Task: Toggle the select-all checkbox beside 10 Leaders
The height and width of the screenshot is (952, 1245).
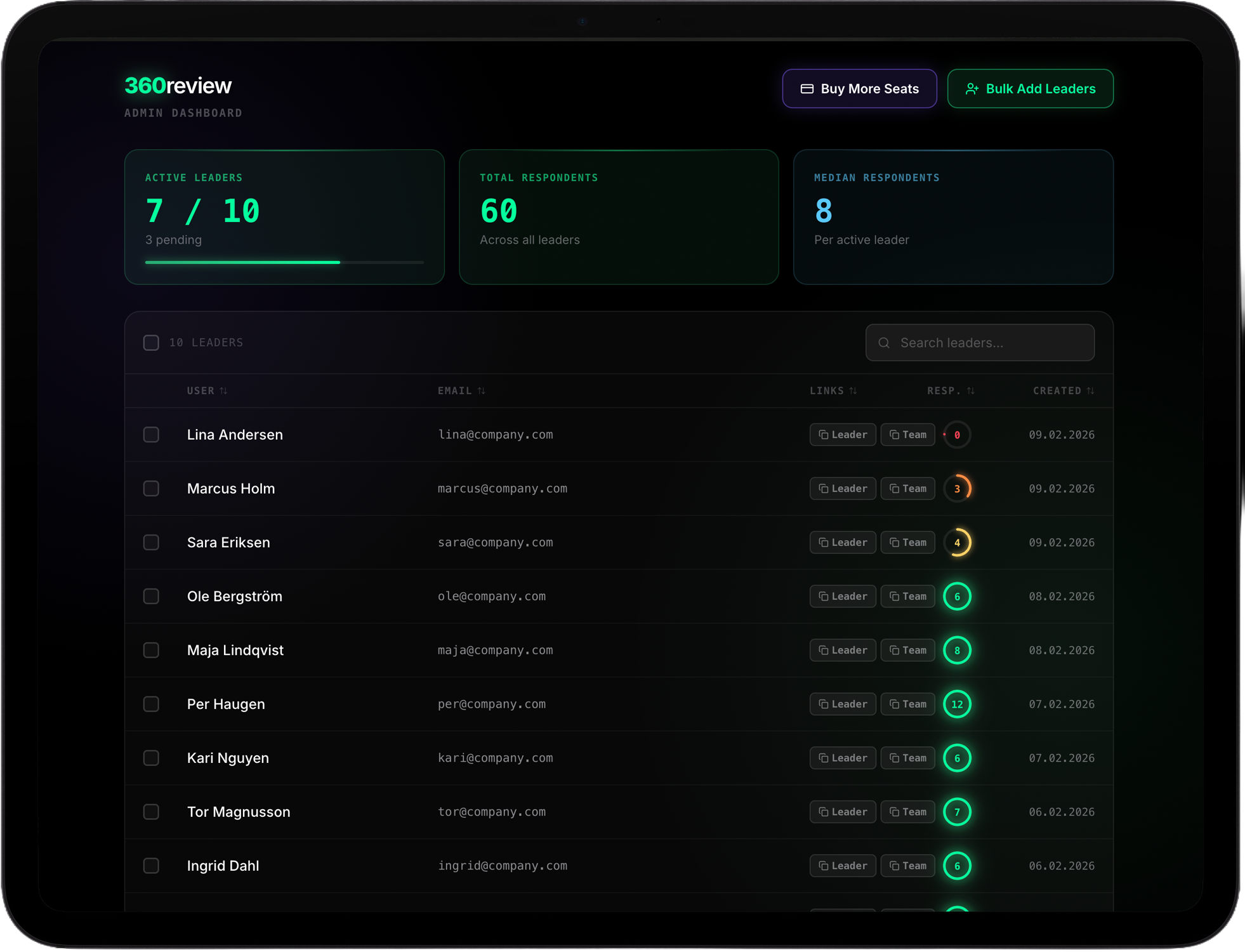Action: [151, 343]
